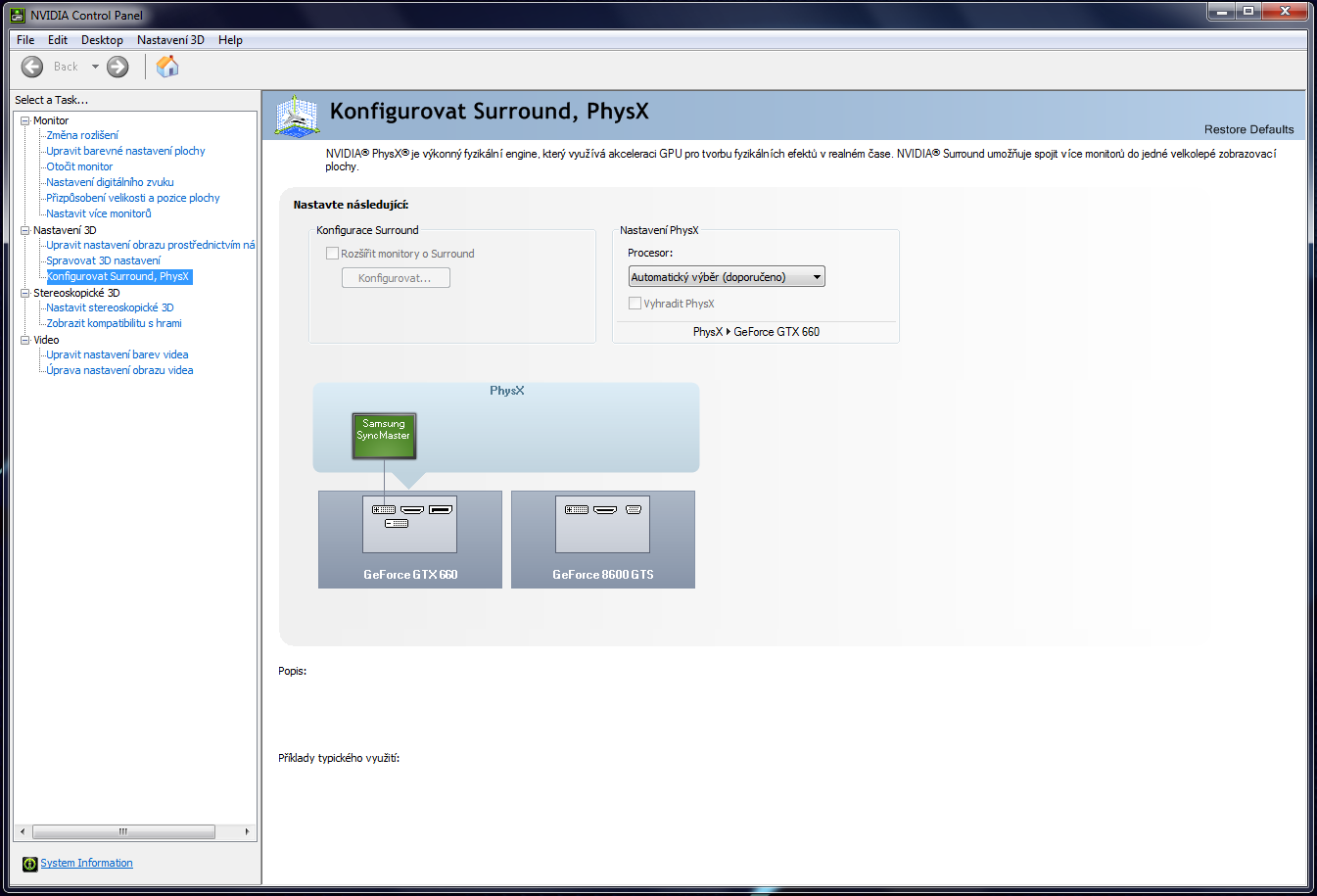Enable Rozšířit monitory o Surround checkbox

click(332, 254)
